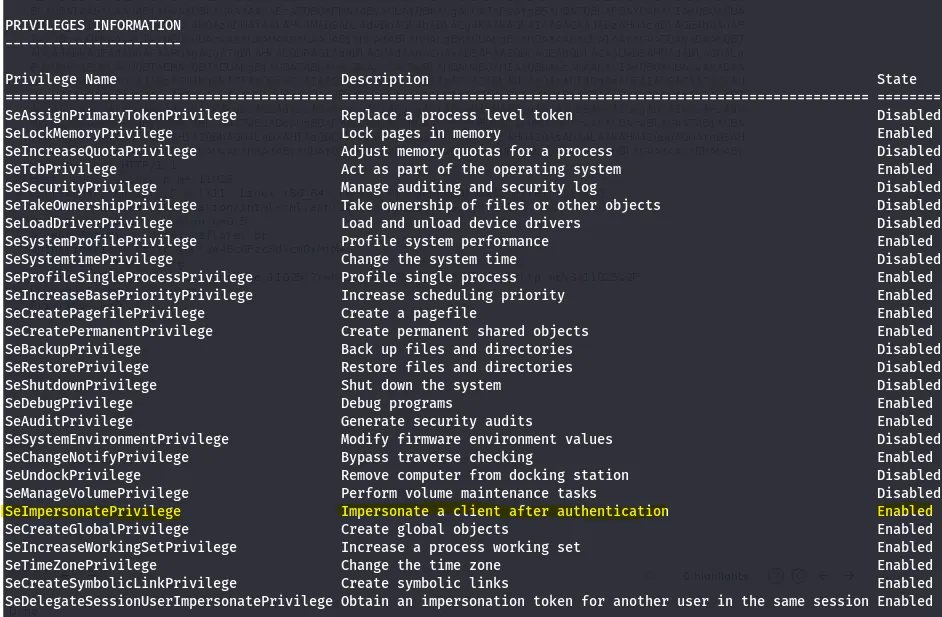Click the State column header
Image resolution: width=942 pixels, height=617 pixels.
pyautogui.click(x=896, y=79)
